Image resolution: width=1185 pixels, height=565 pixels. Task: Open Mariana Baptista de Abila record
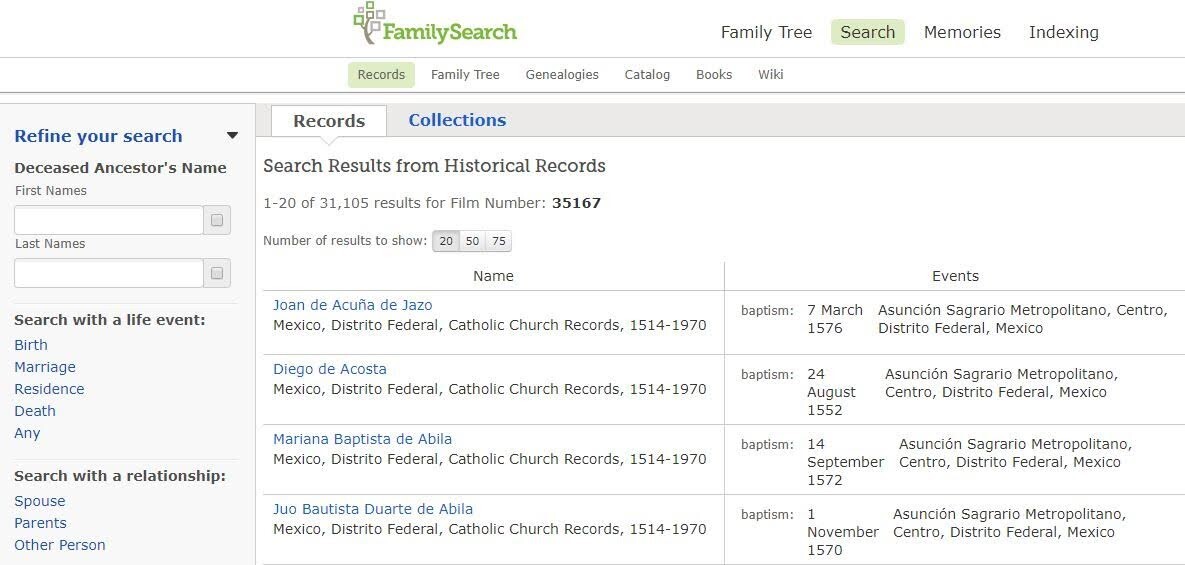tap(362, 439)
